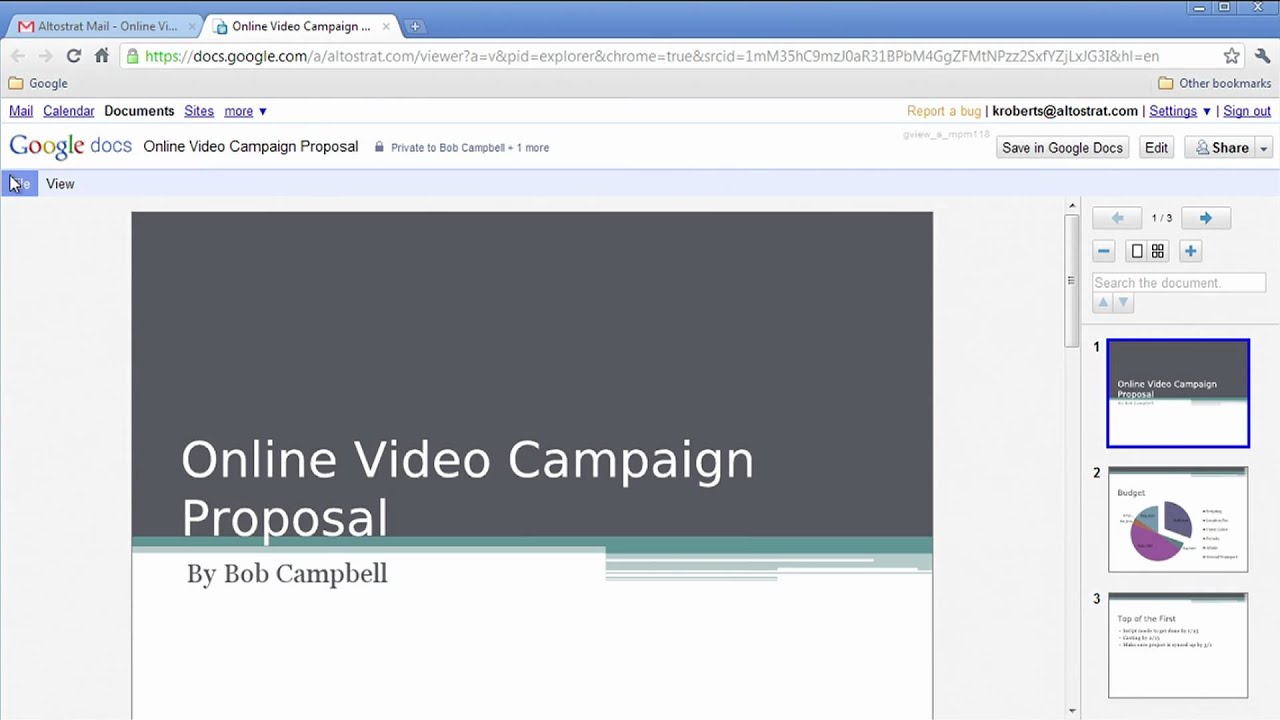Click Private to Bob Campbell text
The height and width of the screenshot is (720, 1280).
pos(470,147)
